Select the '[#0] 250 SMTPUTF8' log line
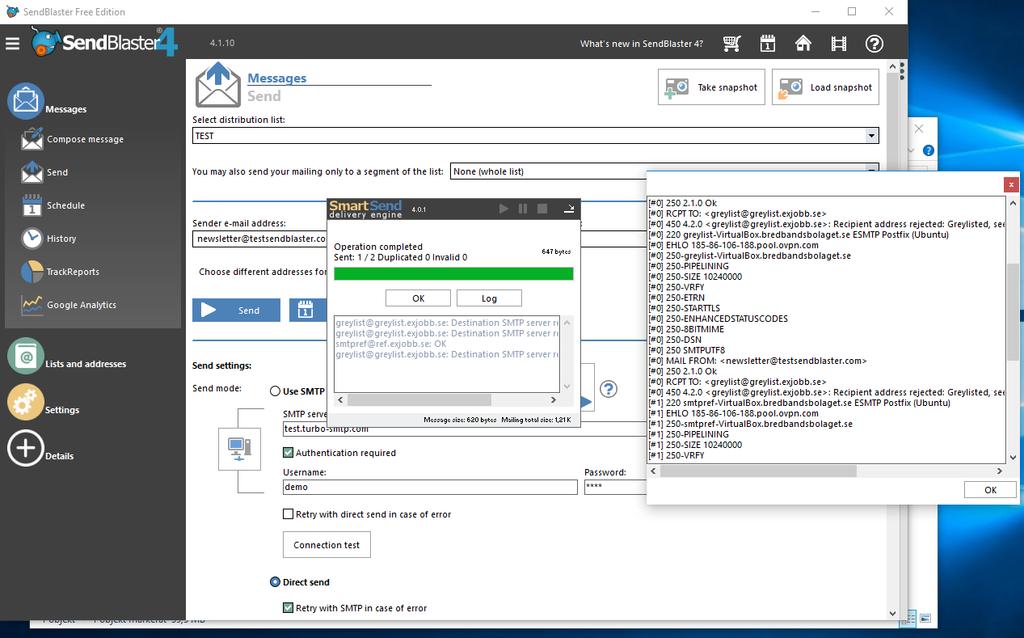Viewport: 1024px width, 638px height. click(x=686, y=350)
